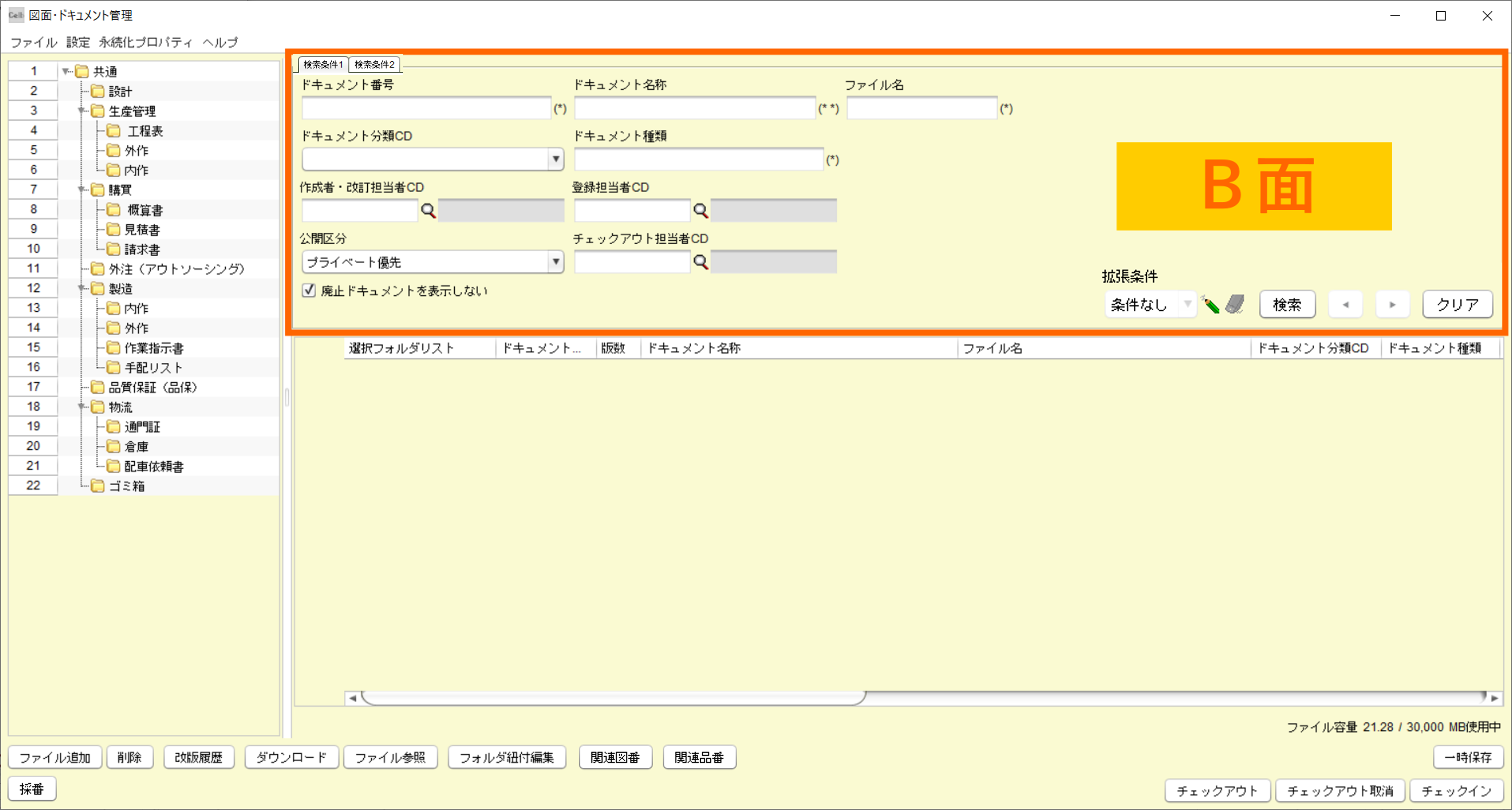Click the 外注（アウトソーシング） folder icon

click(x=98, y=269)
